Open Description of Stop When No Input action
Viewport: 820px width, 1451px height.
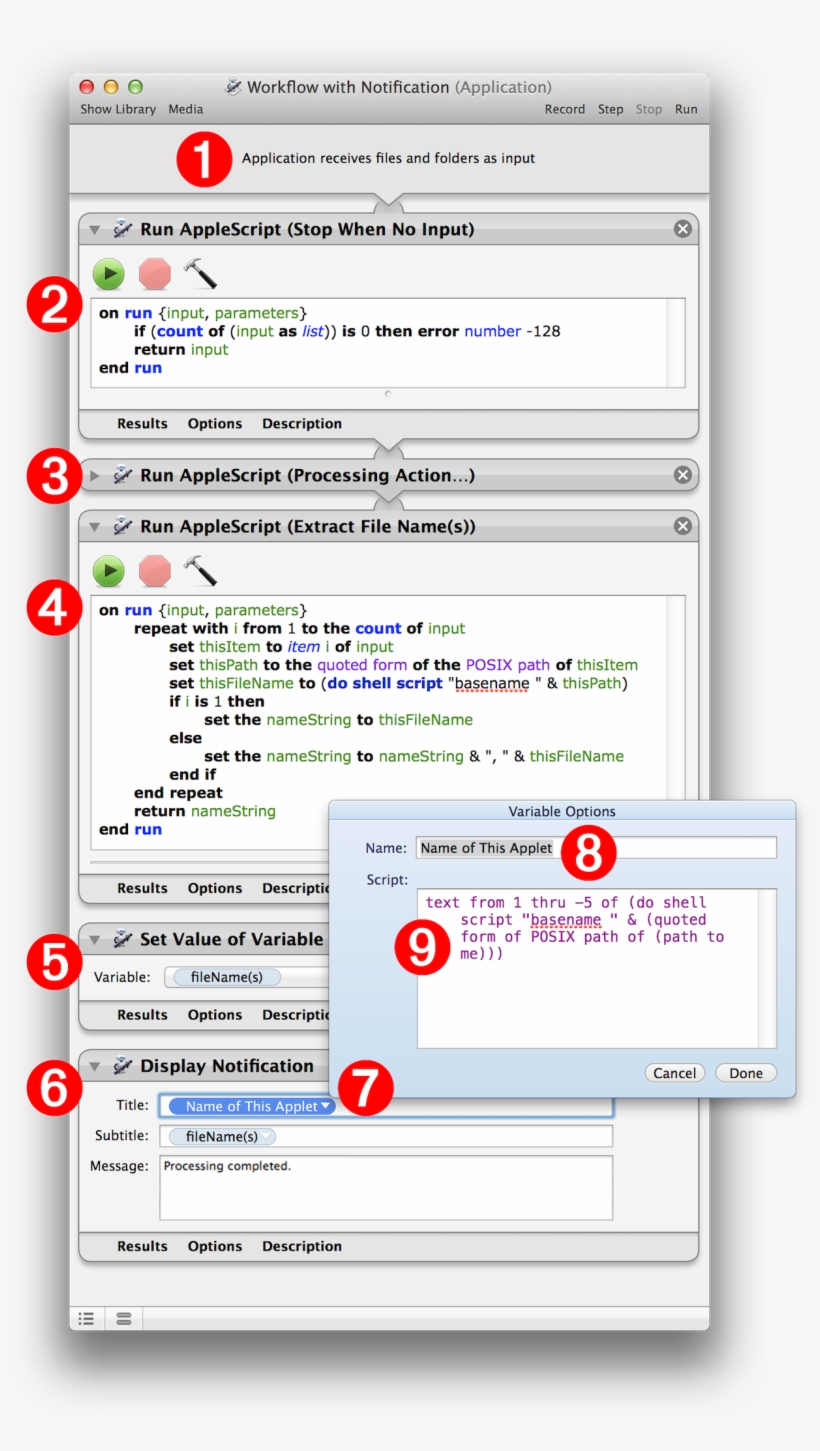click(x=302, y=424)
